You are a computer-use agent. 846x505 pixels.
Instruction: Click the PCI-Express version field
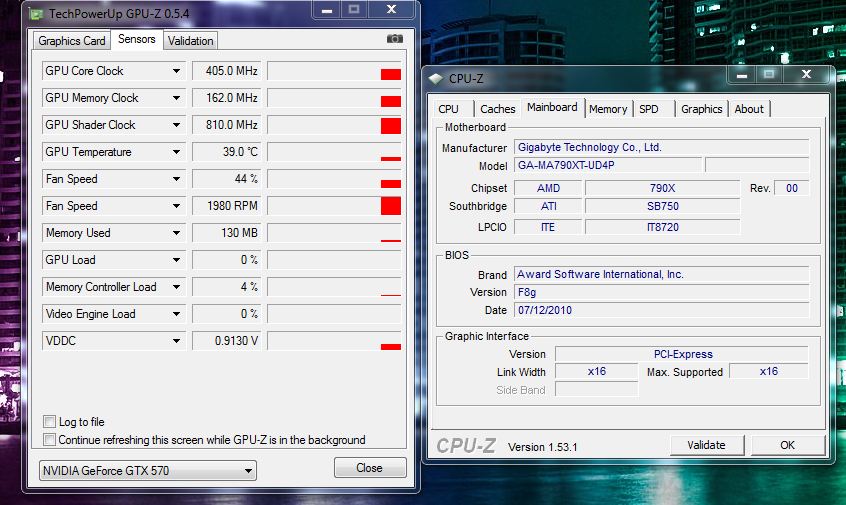pos(682,354)
